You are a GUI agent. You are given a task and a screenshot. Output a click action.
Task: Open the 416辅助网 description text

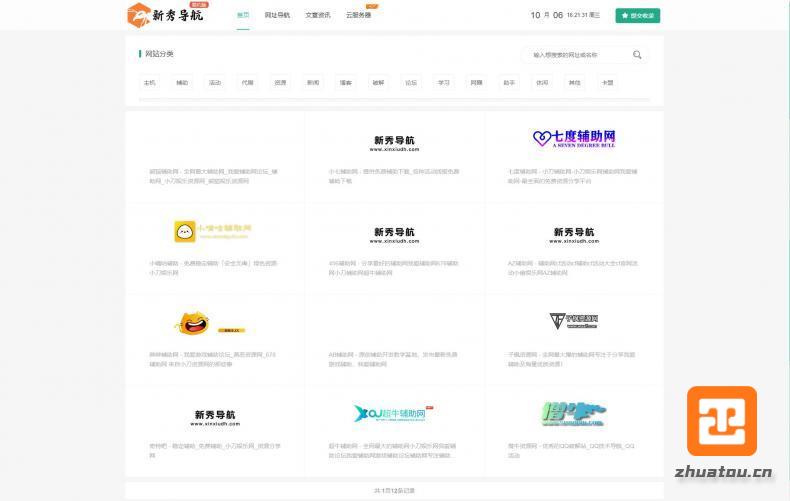393,268
